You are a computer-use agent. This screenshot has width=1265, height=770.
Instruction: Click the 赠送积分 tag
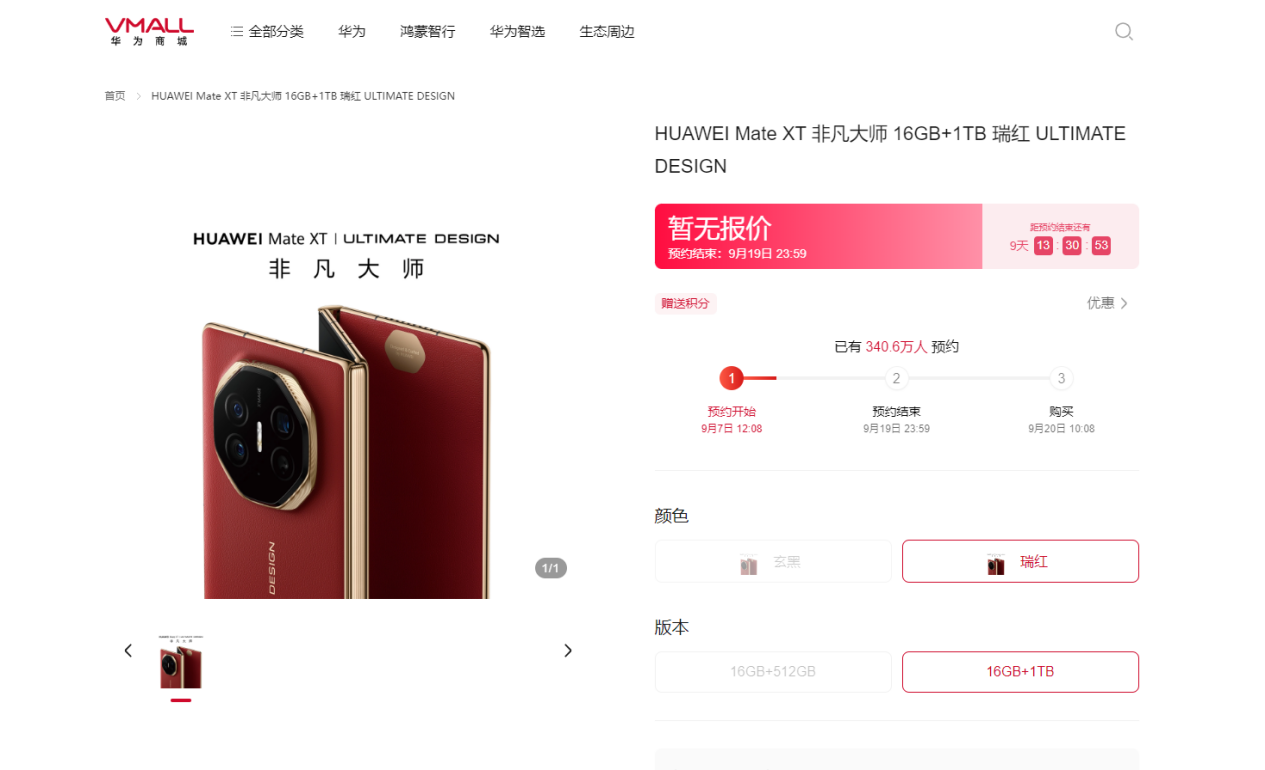[x=686, y=303]
